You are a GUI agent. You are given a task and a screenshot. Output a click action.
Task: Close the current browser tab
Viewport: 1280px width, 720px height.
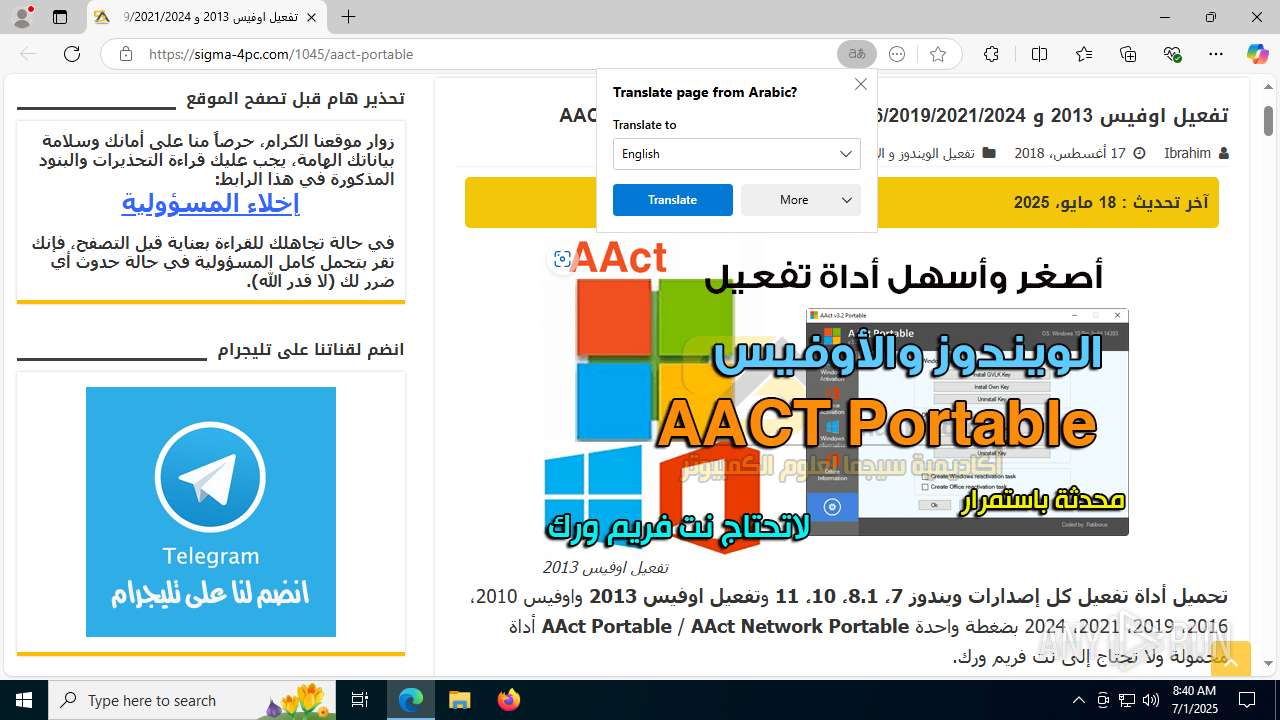point(311,17)
